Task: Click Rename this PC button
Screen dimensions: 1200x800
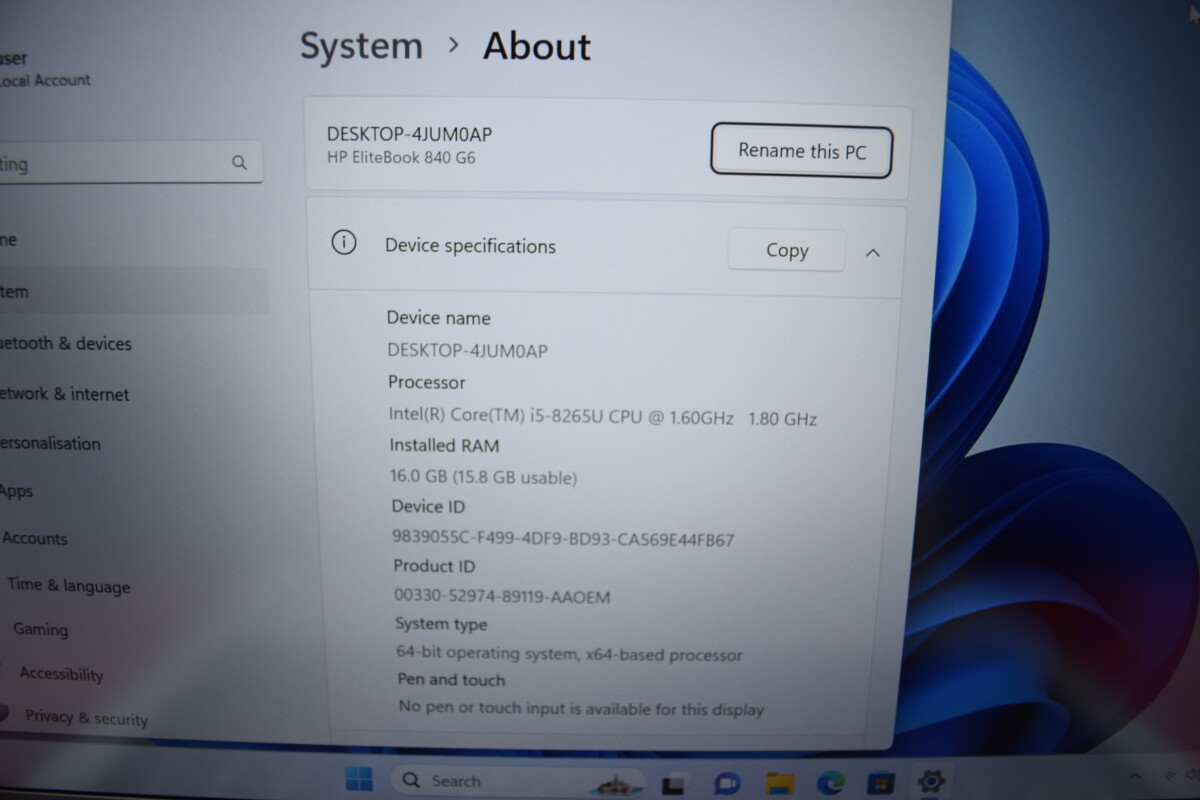Action: [801, 151]
